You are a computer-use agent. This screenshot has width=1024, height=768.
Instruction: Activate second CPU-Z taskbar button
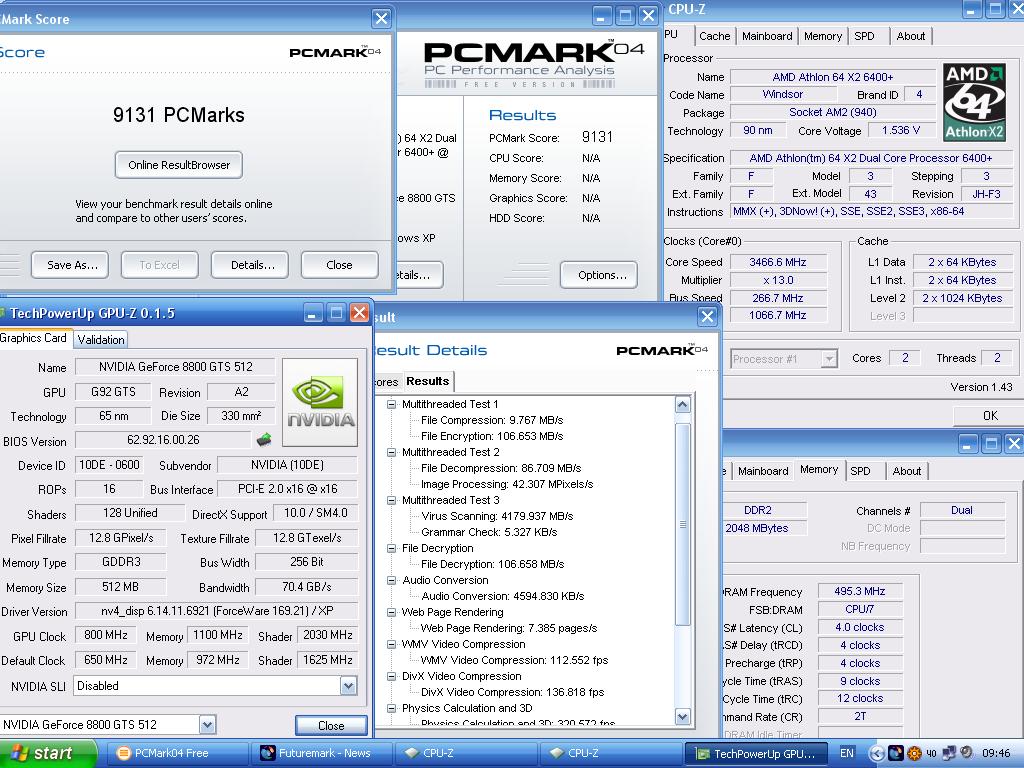coord(611,753)
